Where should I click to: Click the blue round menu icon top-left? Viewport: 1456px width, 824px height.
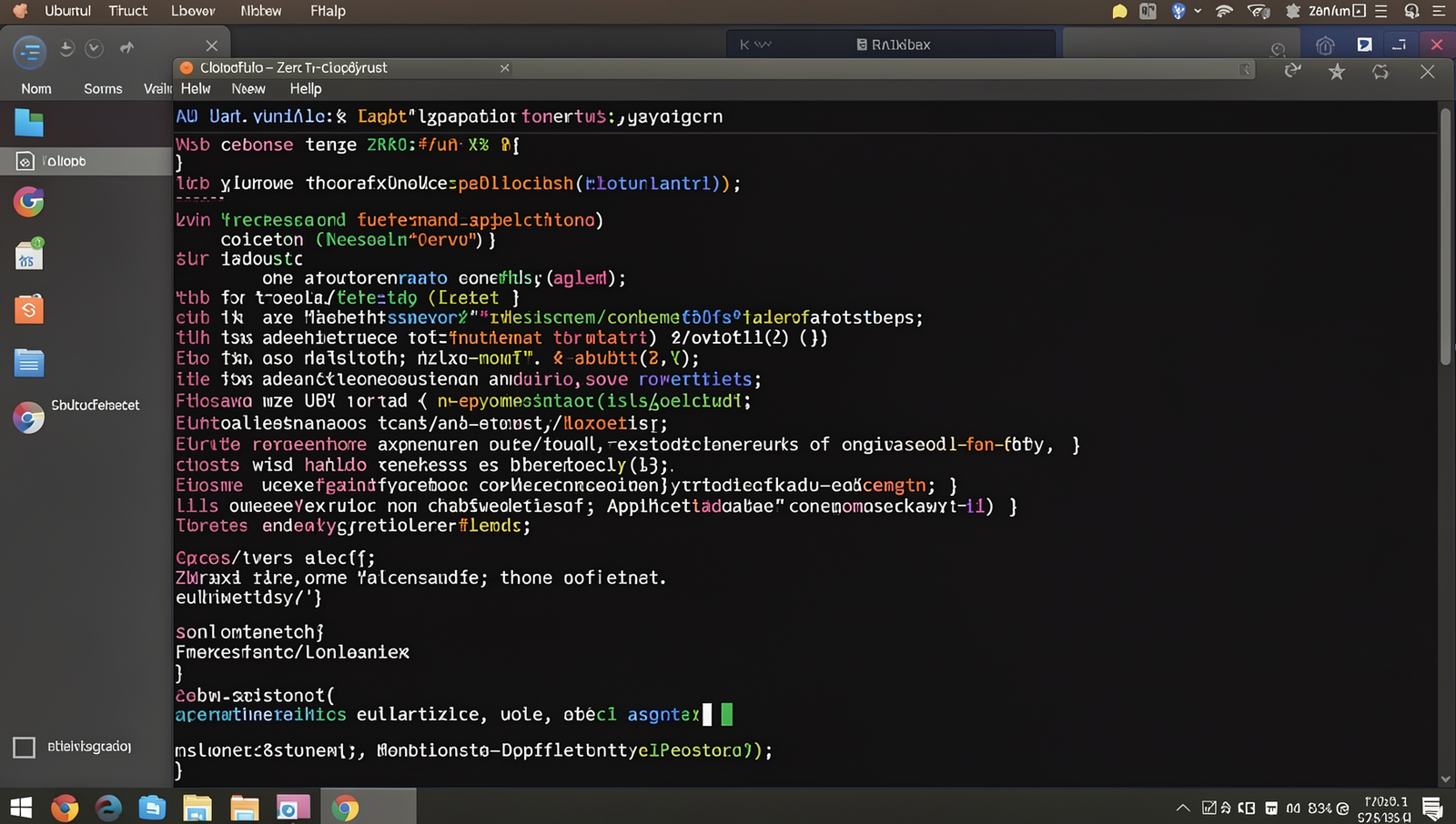point(29,52)
